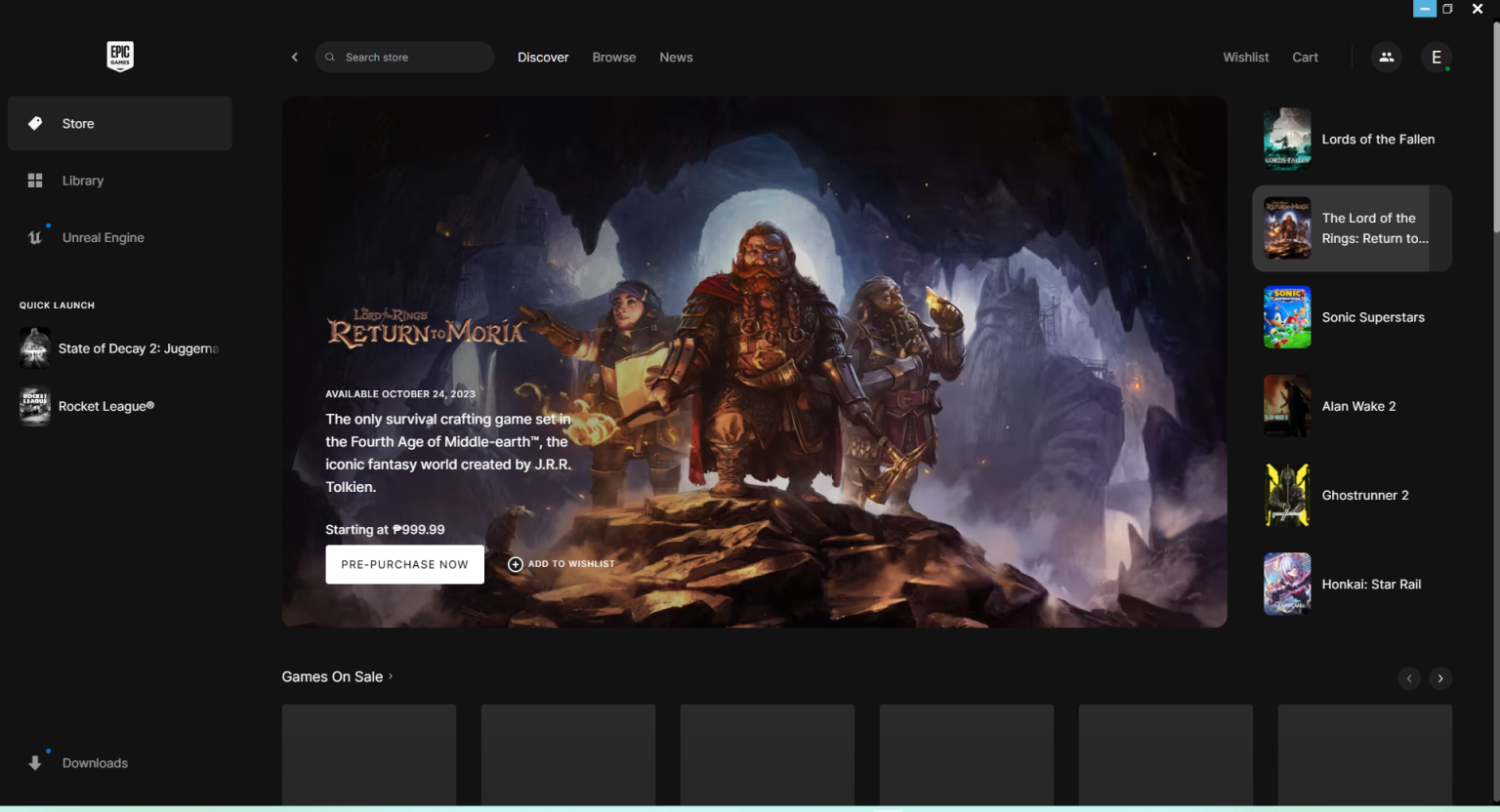This screenshot has width=1500, height=812.
Task: Open the account profile E avatar
Action: (x=1437, y=57)
